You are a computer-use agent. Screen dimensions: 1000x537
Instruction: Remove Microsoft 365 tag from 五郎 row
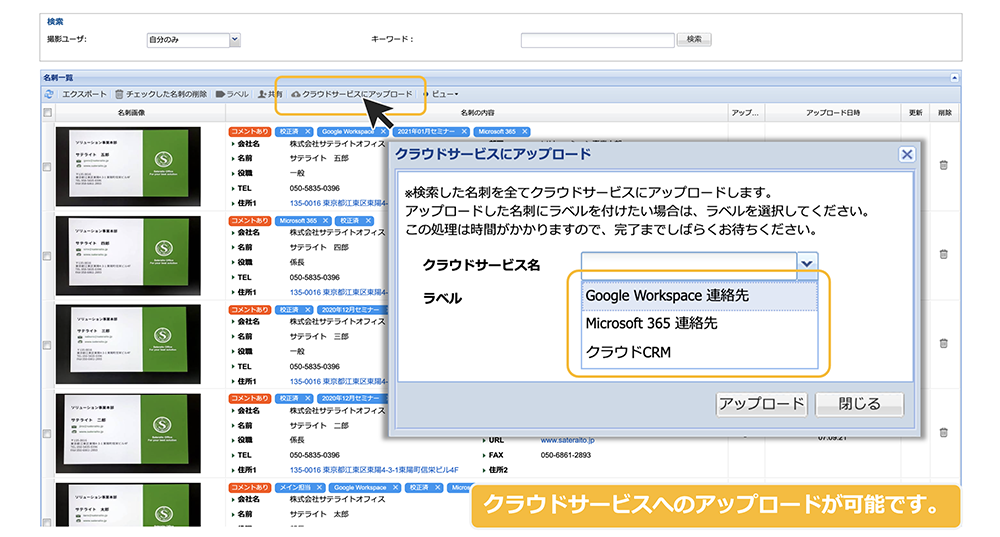[x=524, y=132]
